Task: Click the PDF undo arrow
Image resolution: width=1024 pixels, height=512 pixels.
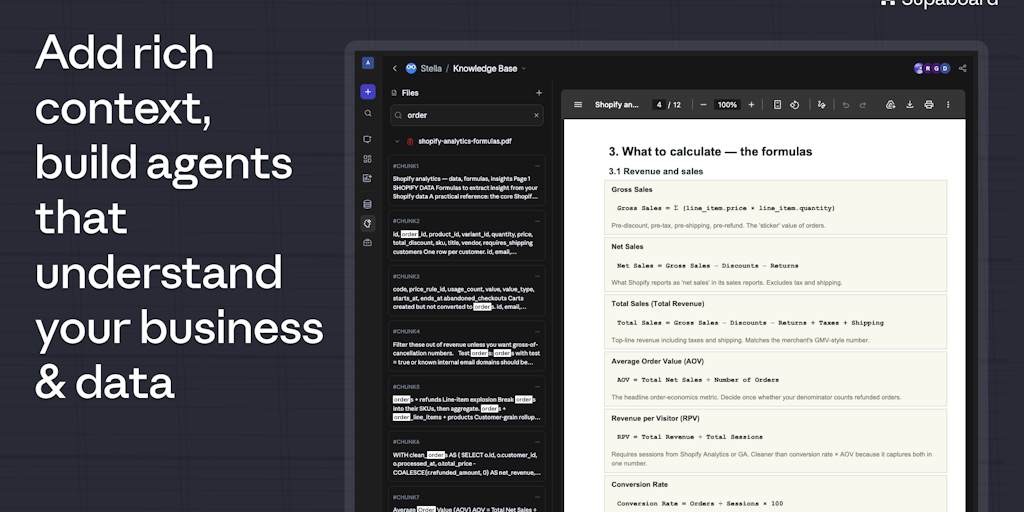Action: coord(846,104)
